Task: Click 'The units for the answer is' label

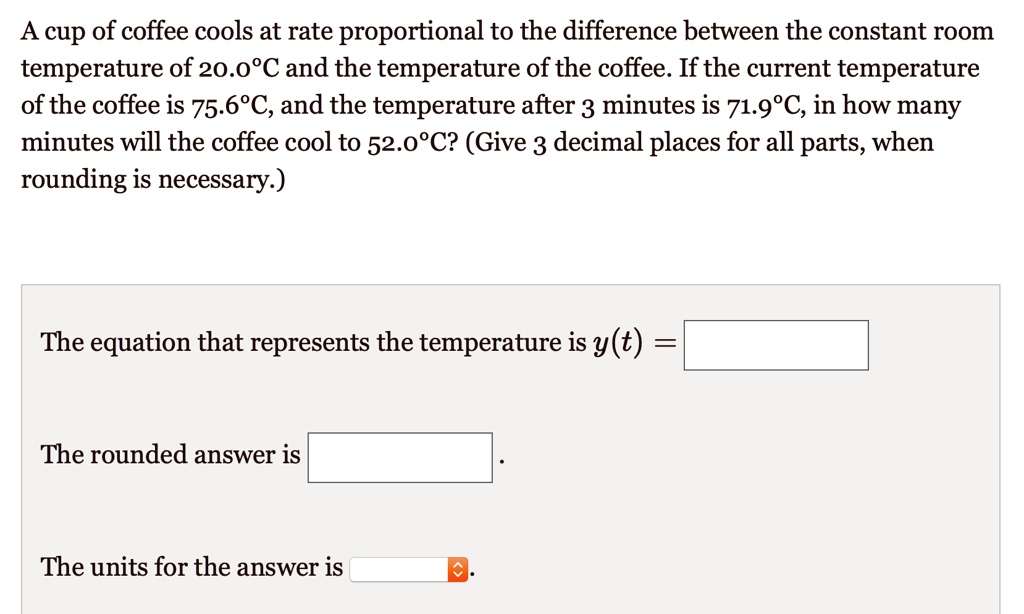Action: coord(191,568)
